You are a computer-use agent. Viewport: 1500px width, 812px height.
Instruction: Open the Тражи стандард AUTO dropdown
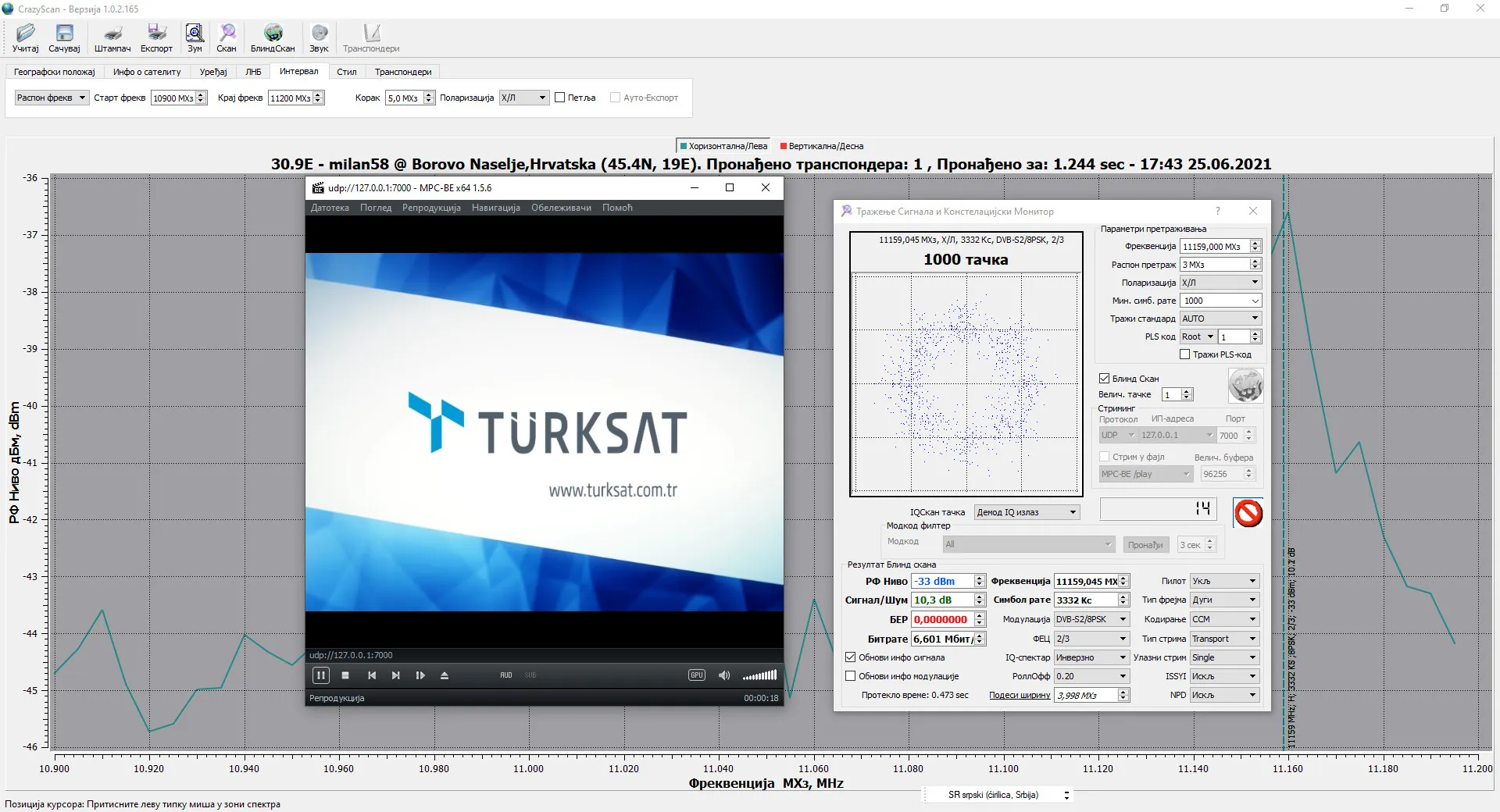point(1220,319)
